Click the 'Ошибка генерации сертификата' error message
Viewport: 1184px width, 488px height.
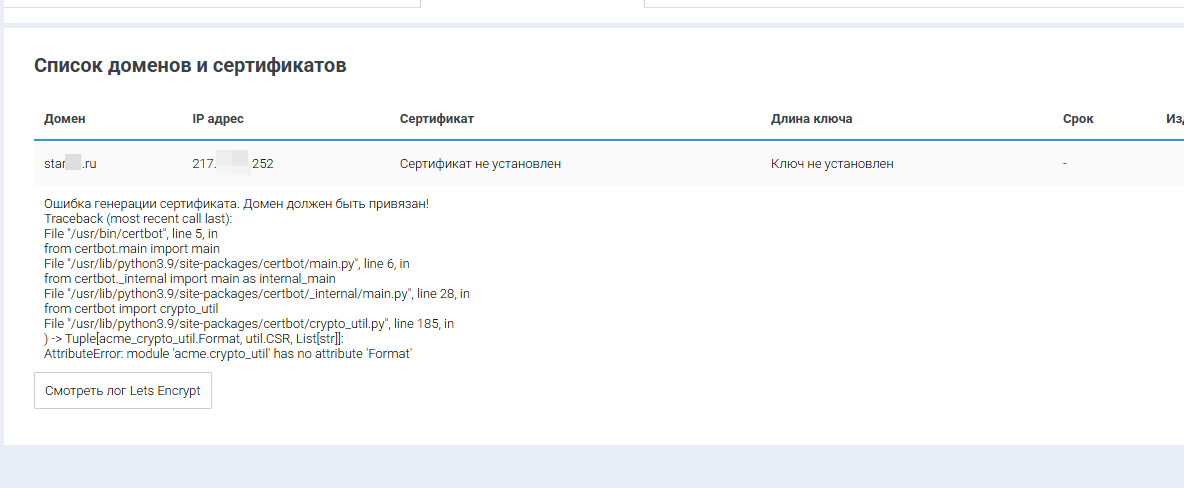point(236,204)
